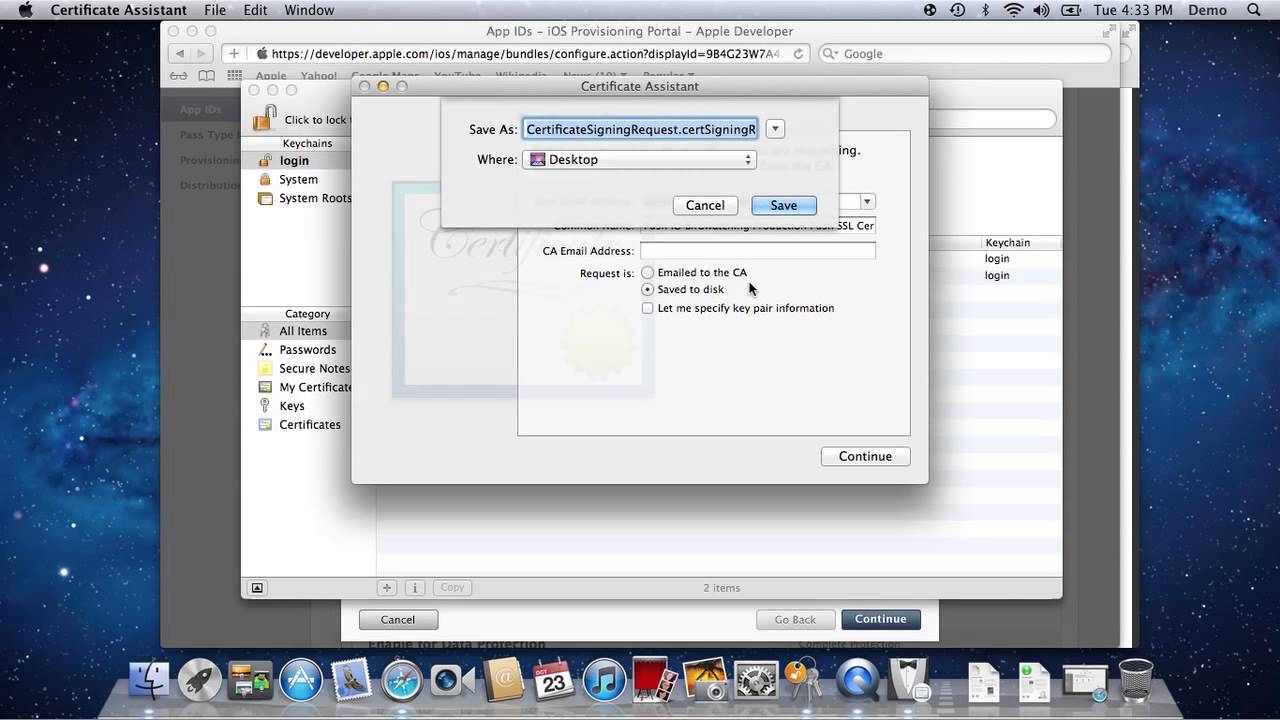Click Cancel in the save sheet
1280x720 pixels.
(x=705, y=205)
